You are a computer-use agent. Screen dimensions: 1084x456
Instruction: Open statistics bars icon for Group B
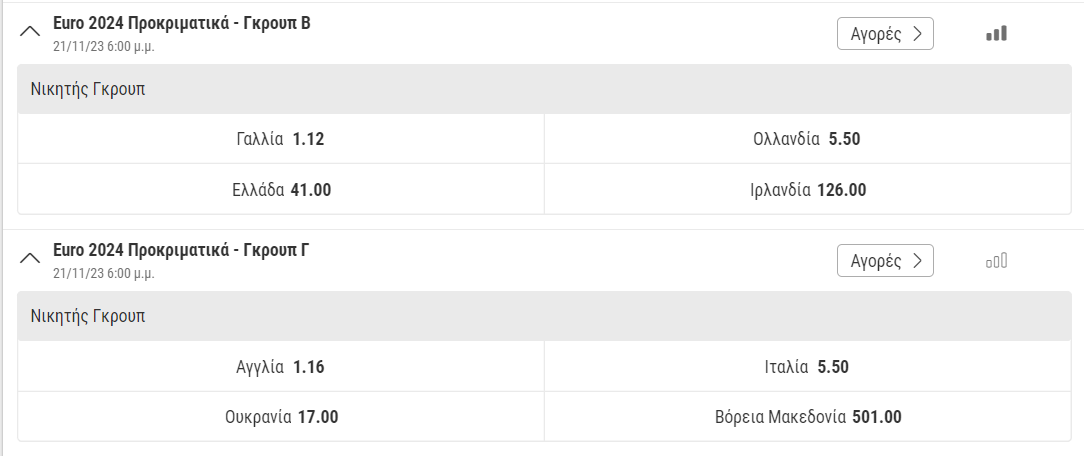click(x=996, y=34)
